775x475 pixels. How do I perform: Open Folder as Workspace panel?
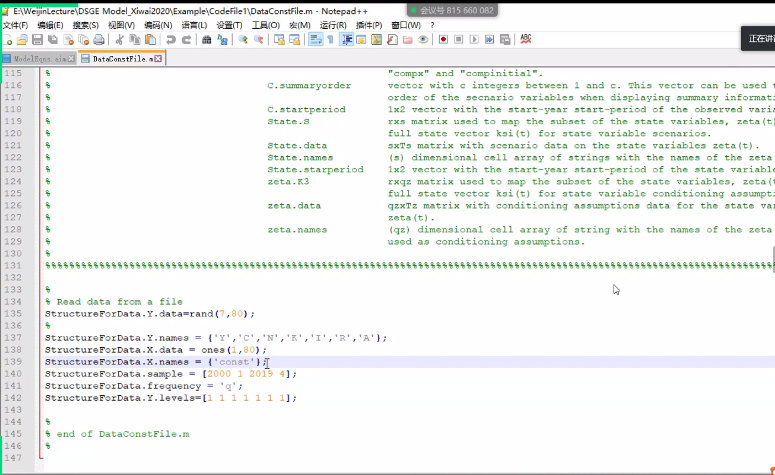coord(407,40)
